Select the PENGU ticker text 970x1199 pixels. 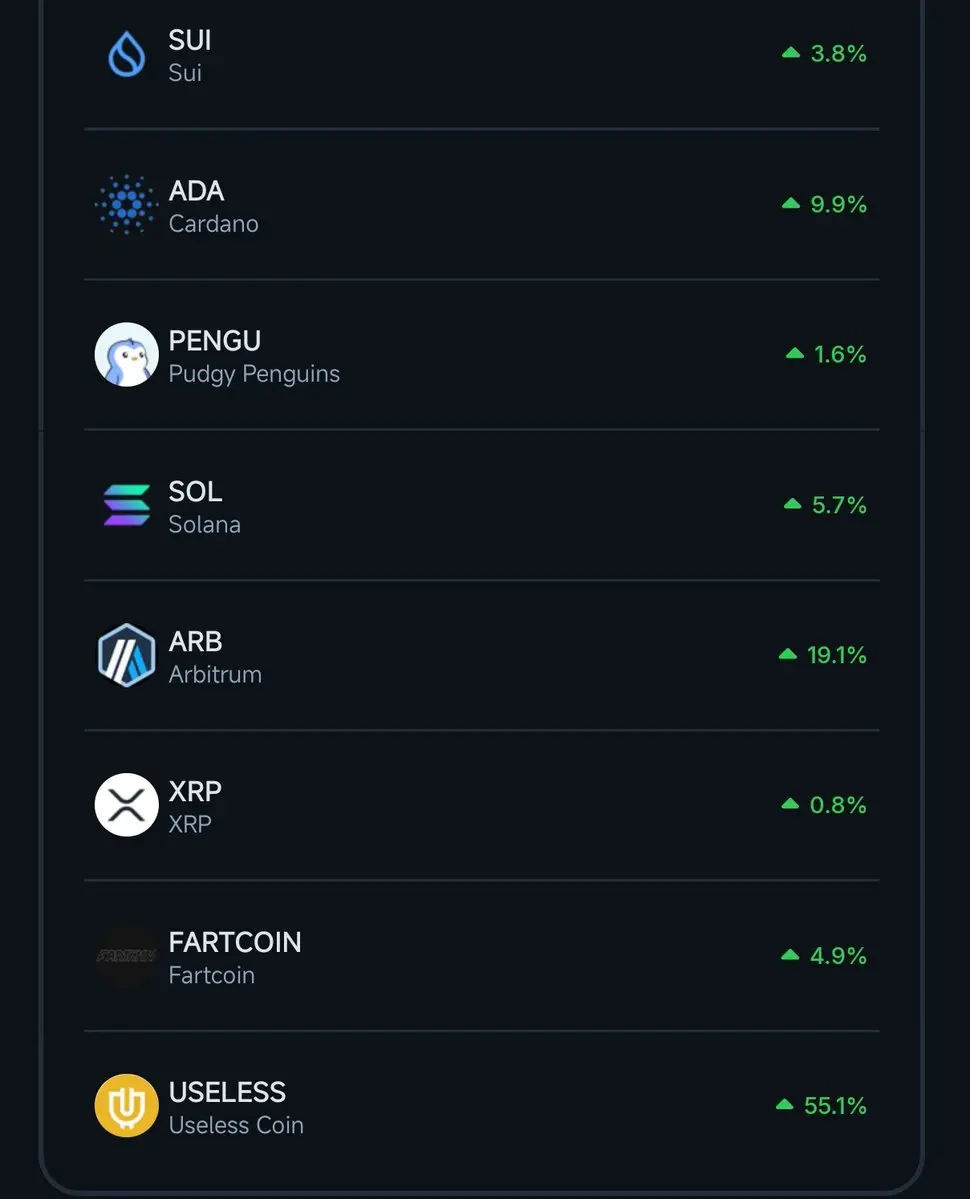tap(215, 341)
